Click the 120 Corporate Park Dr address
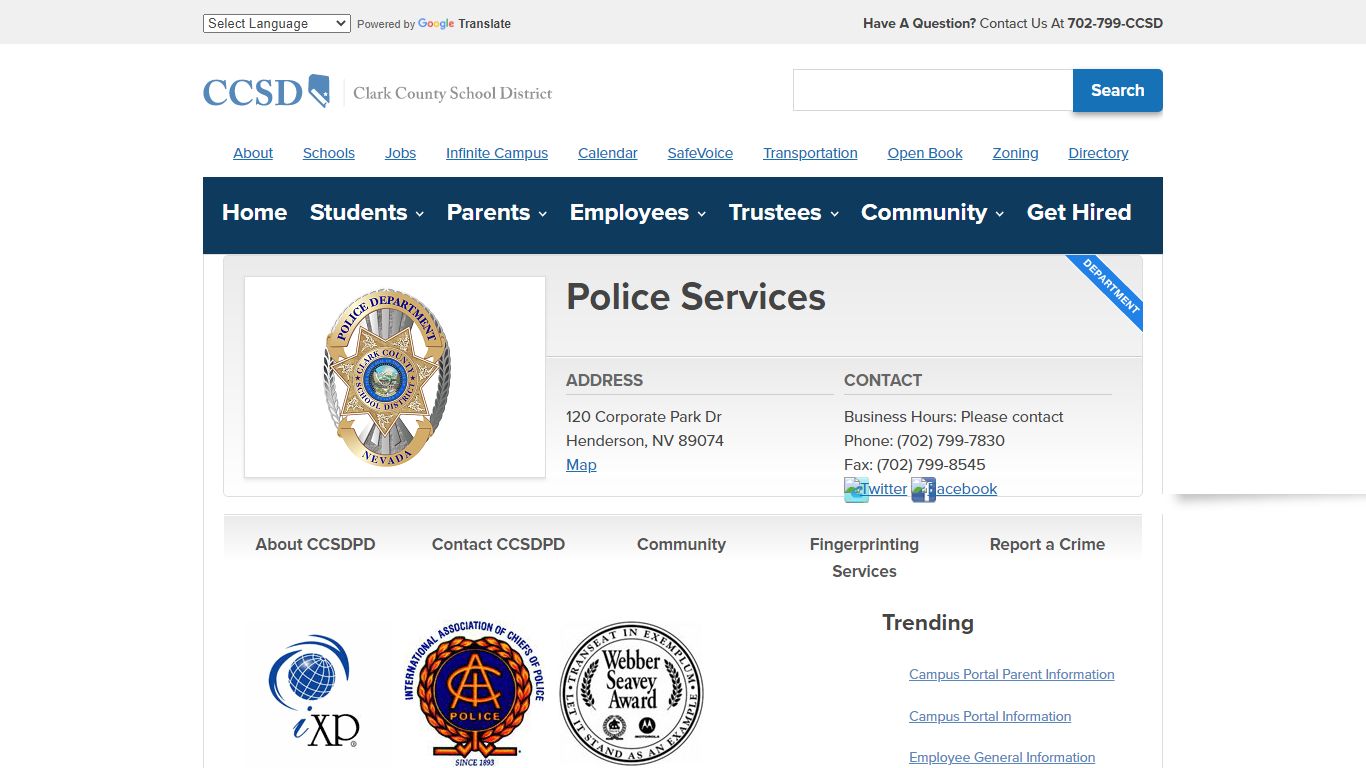1366x768 pixels. tap(644, 417)
